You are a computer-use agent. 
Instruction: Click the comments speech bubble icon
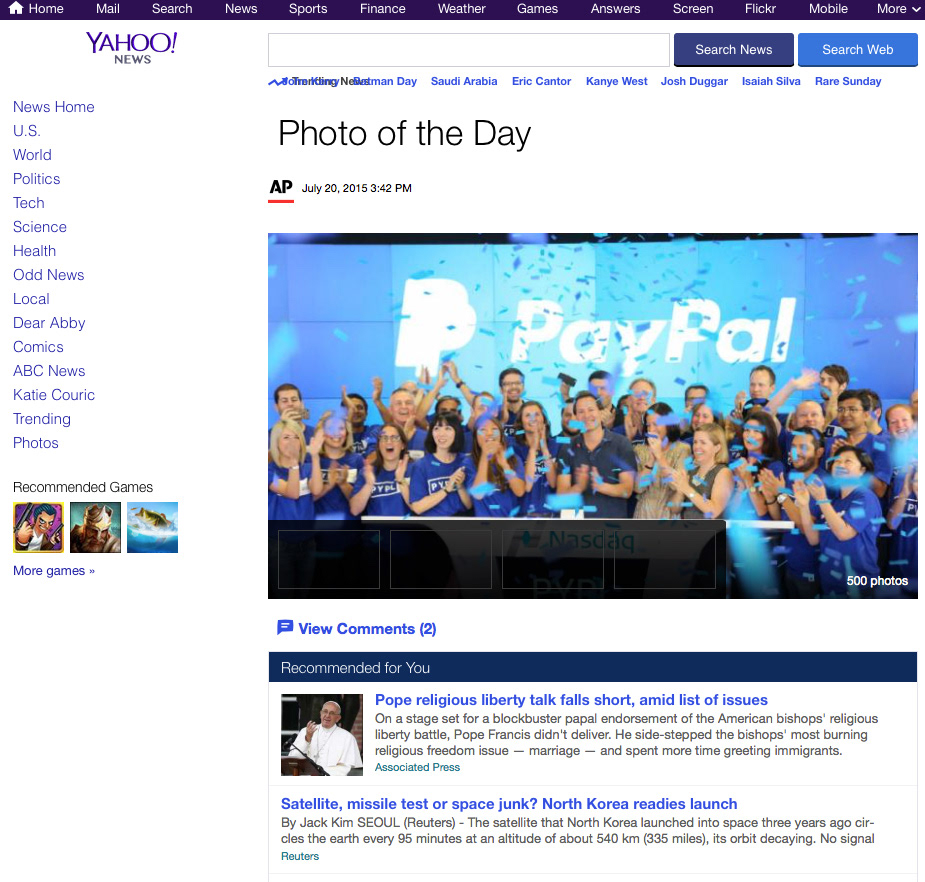point(285,627)
